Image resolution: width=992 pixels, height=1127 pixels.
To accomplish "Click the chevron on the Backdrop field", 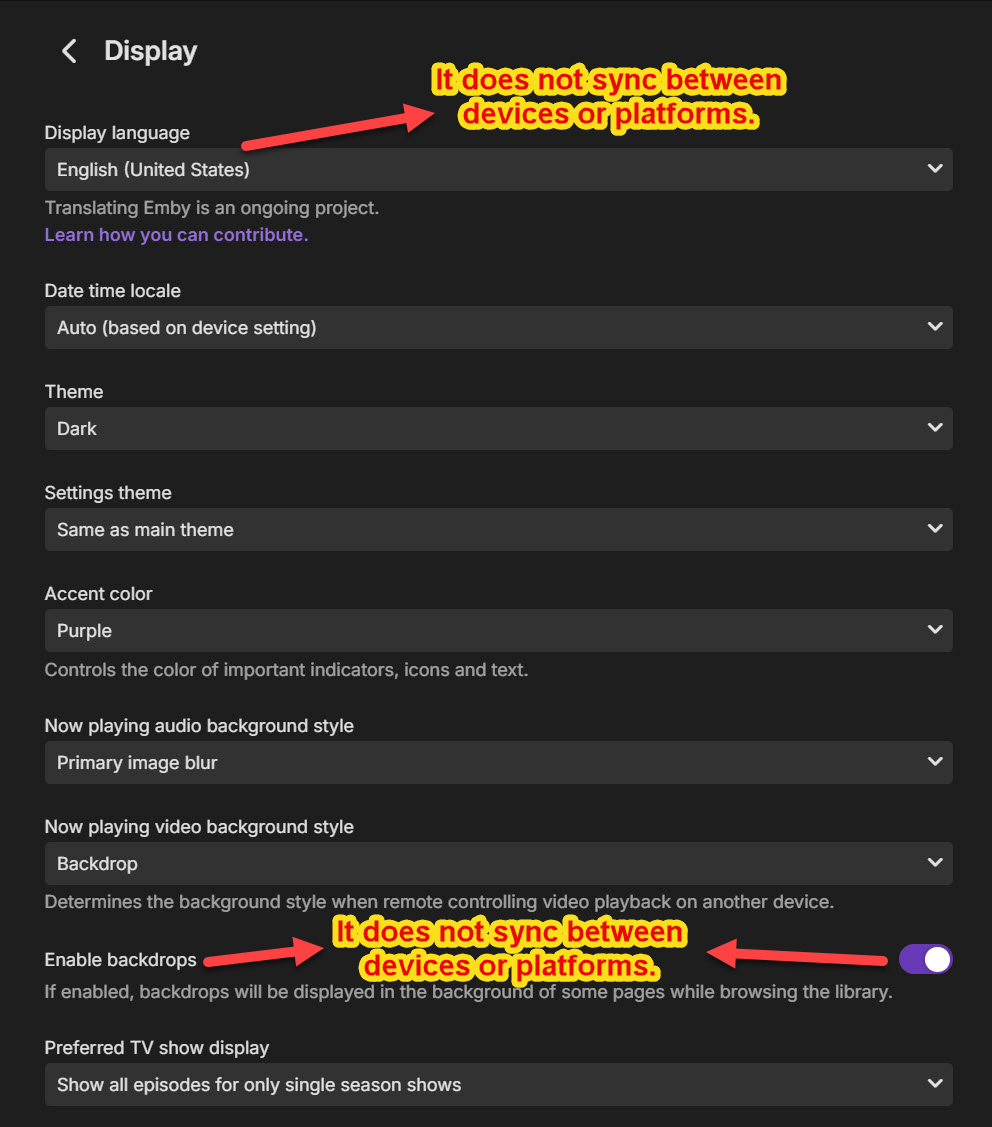I will pyautogui.click(x=935, y=863).
